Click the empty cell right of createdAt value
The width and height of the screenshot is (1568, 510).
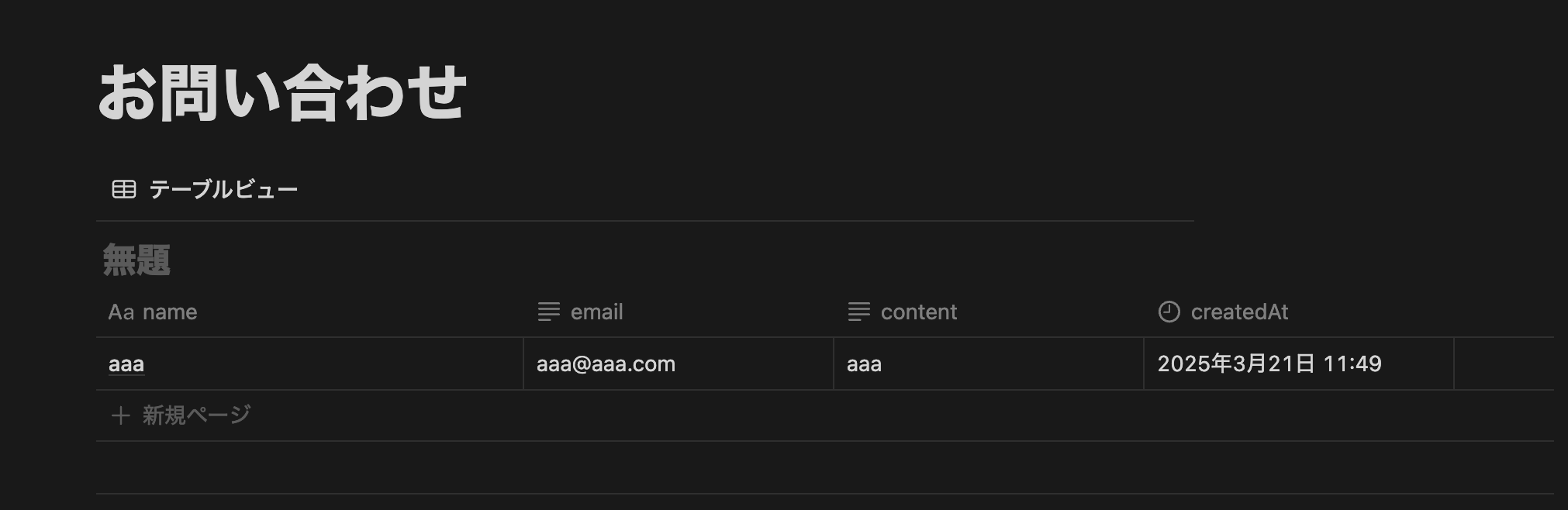[1503, 364]
